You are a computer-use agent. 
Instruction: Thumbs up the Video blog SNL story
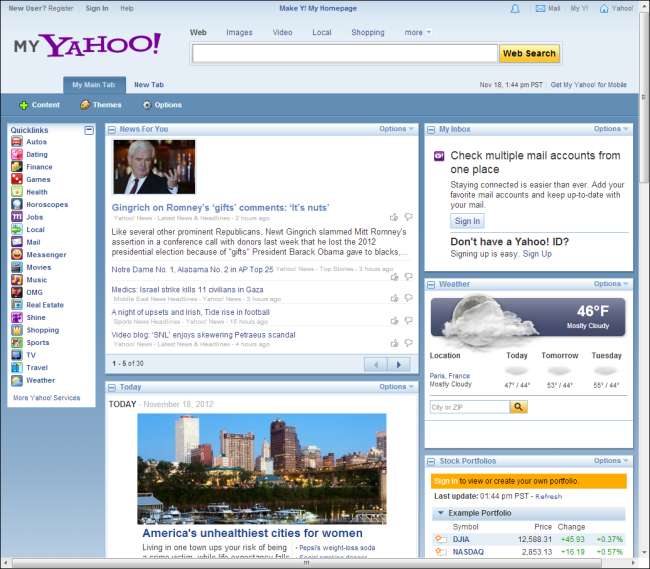click(x=394, y=343)
